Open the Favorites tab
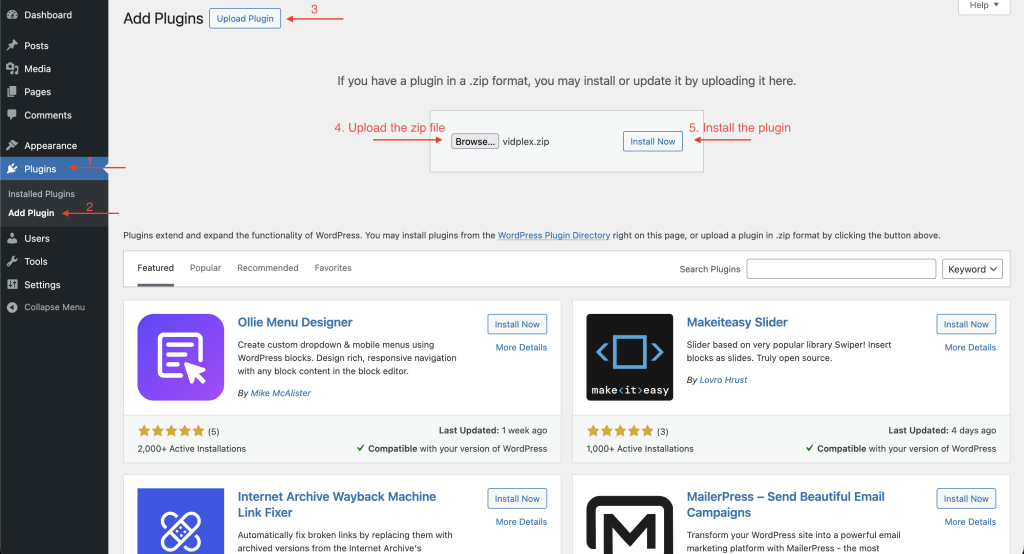 (333, 268)
